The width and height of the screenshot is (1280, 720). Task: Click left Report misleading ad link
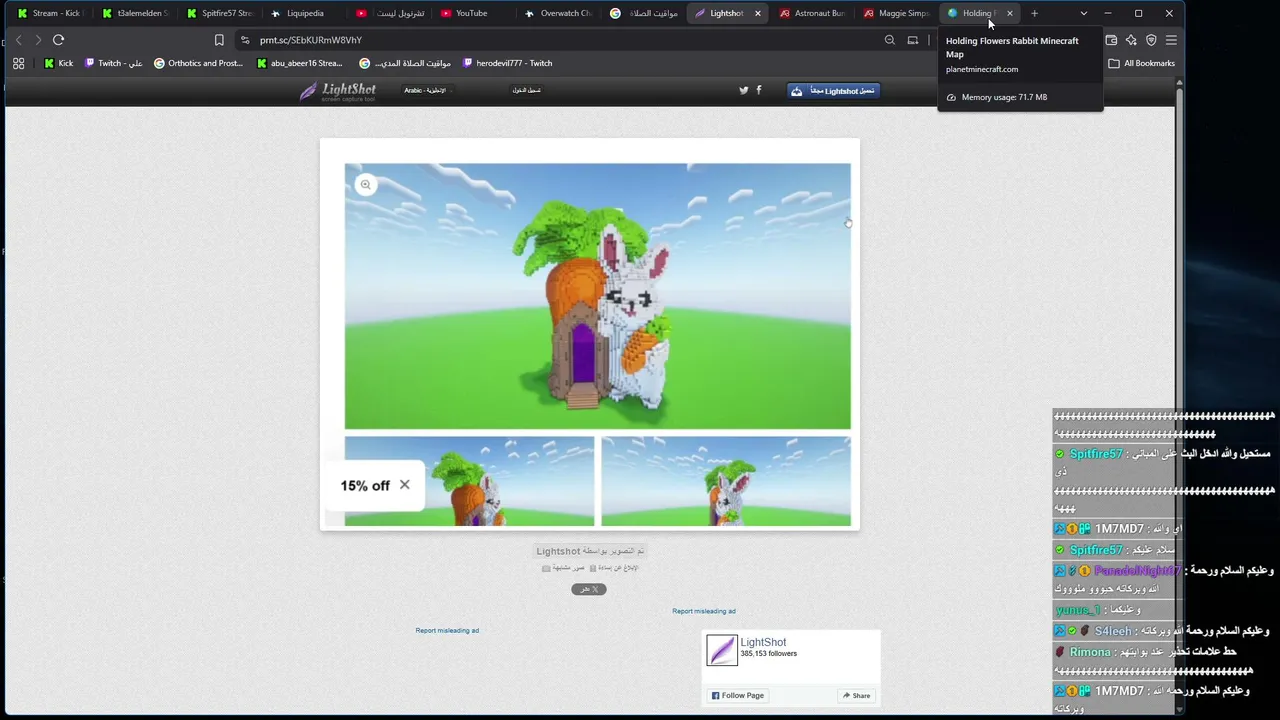point(447,630)
